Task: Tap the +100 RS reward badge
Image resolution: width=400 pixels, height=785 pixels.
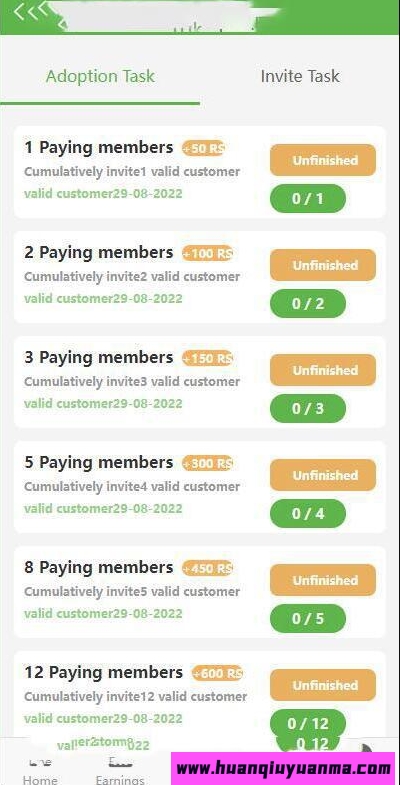Action: [207, 253]
